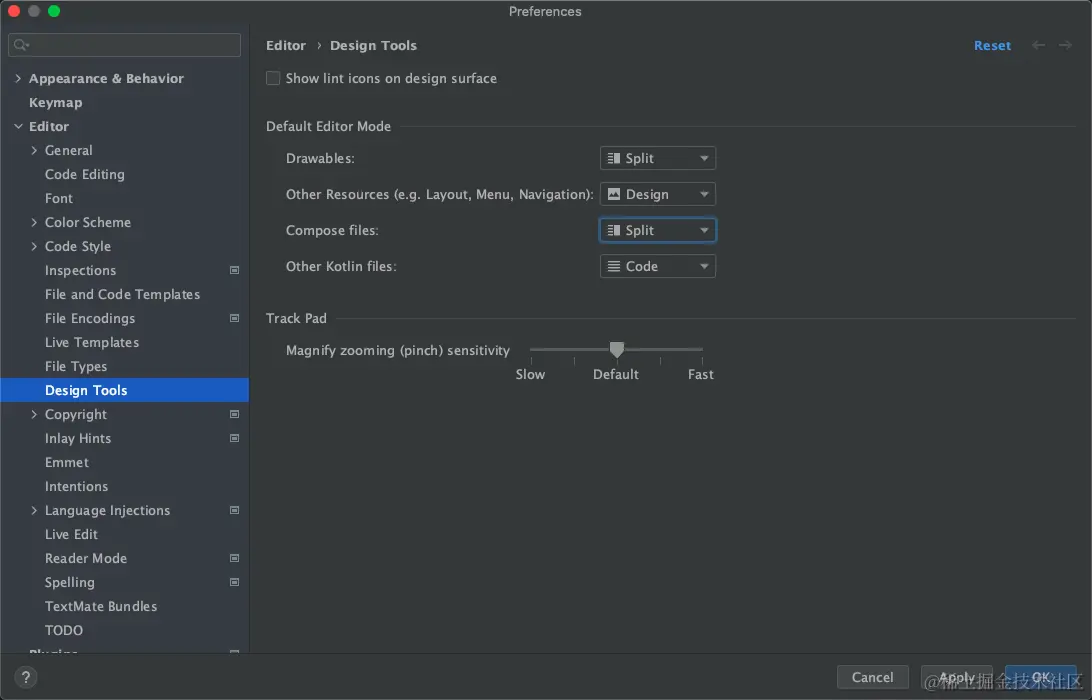
Task: Collapse the Editor tree section
Action: point(18,127)
